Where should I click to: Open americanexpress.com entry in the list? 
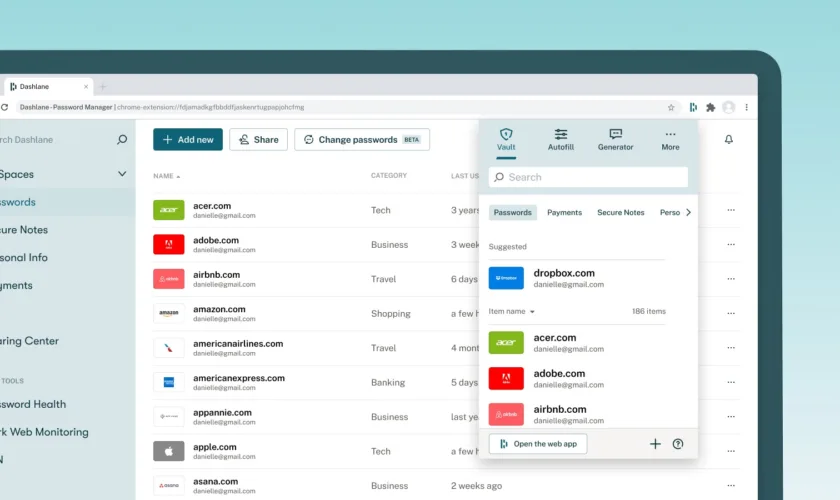[x=239, y=378]
